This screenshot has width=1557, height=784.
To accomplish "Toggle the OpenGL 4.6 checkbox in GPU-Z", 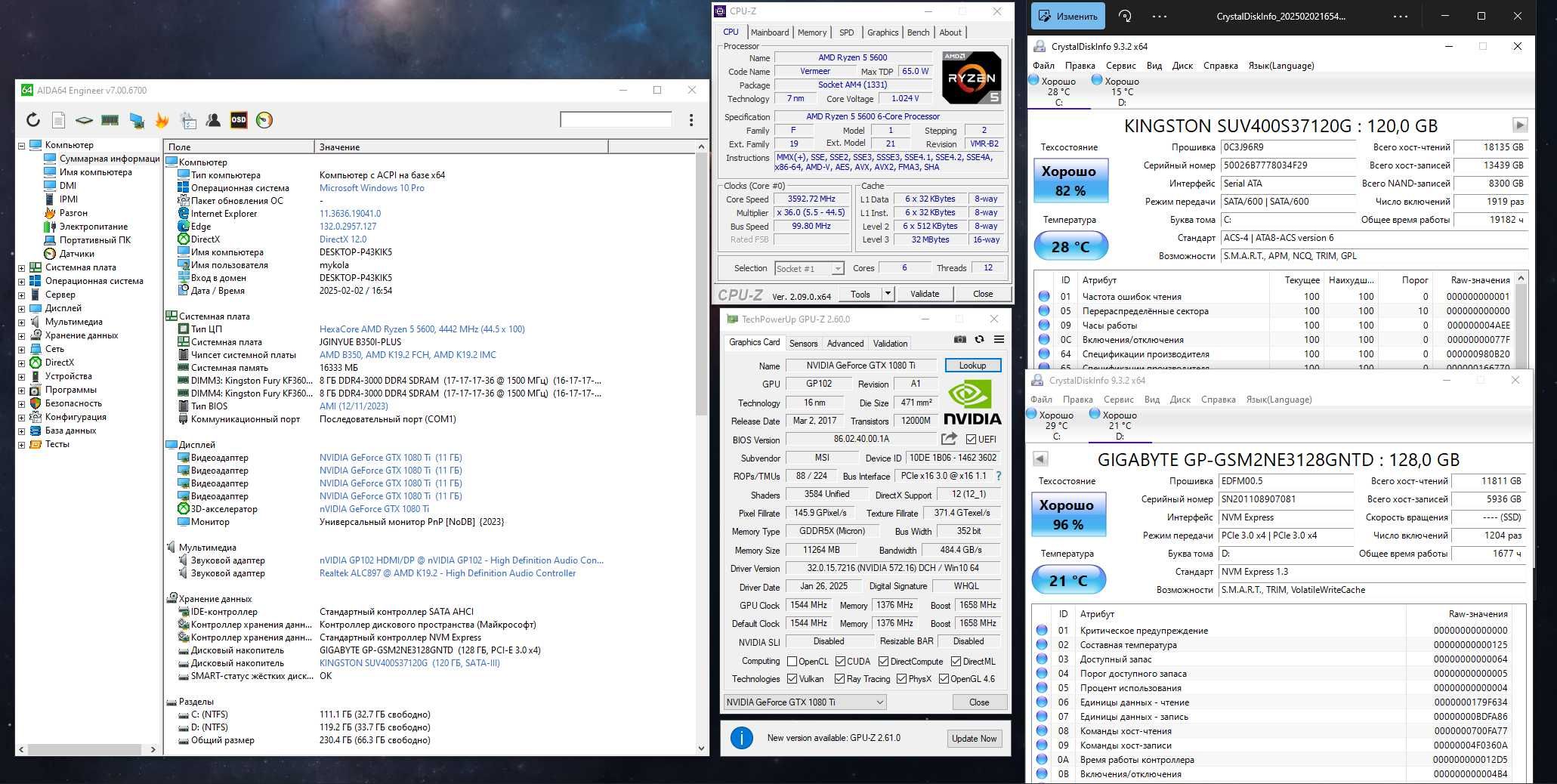I will pos(944,678).
